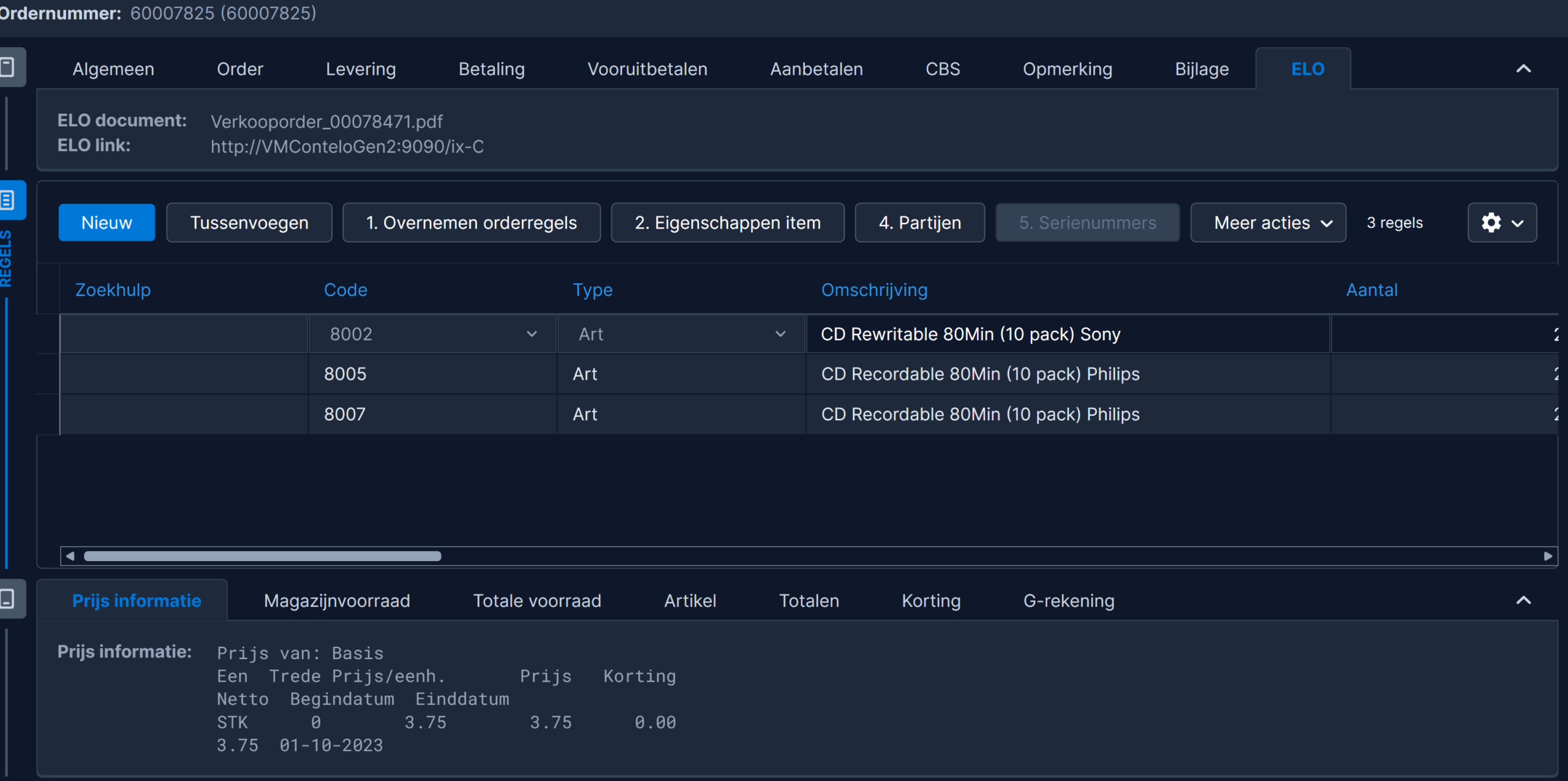Open grid settings gear menu
The width and height of the screenshot is (1568, 781).
[1502, 222]
